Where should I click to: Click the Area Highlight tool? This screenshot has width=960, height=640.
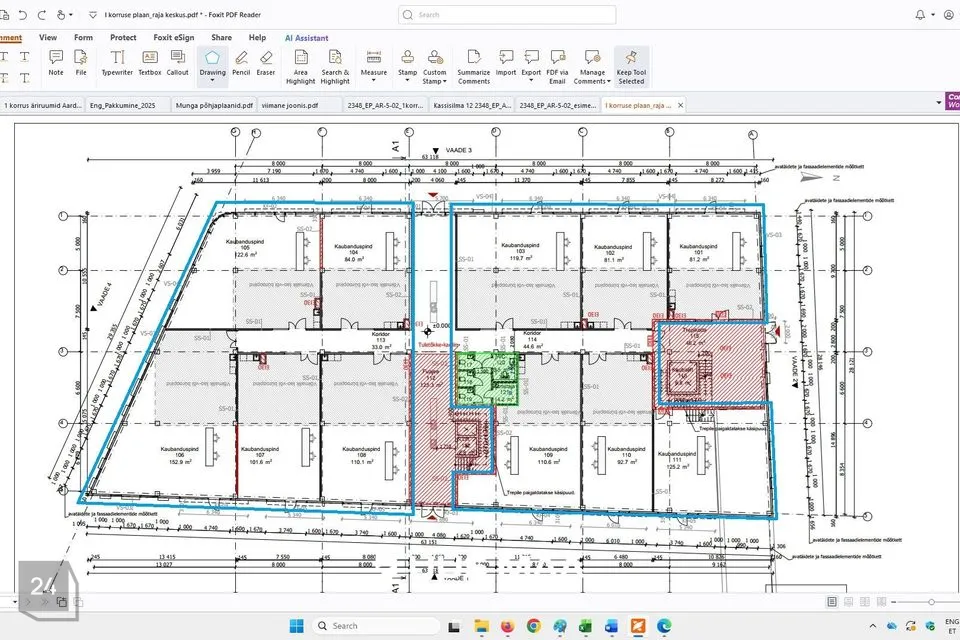[300, 66]
